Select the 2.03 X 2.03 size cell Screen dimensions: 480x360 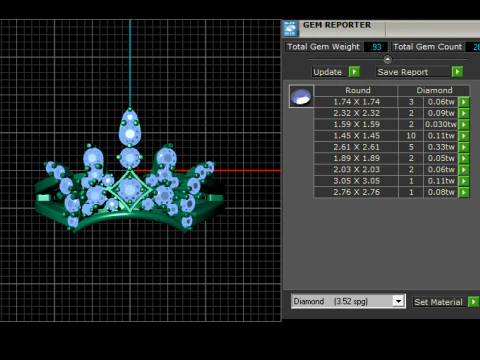coord(356,170)
